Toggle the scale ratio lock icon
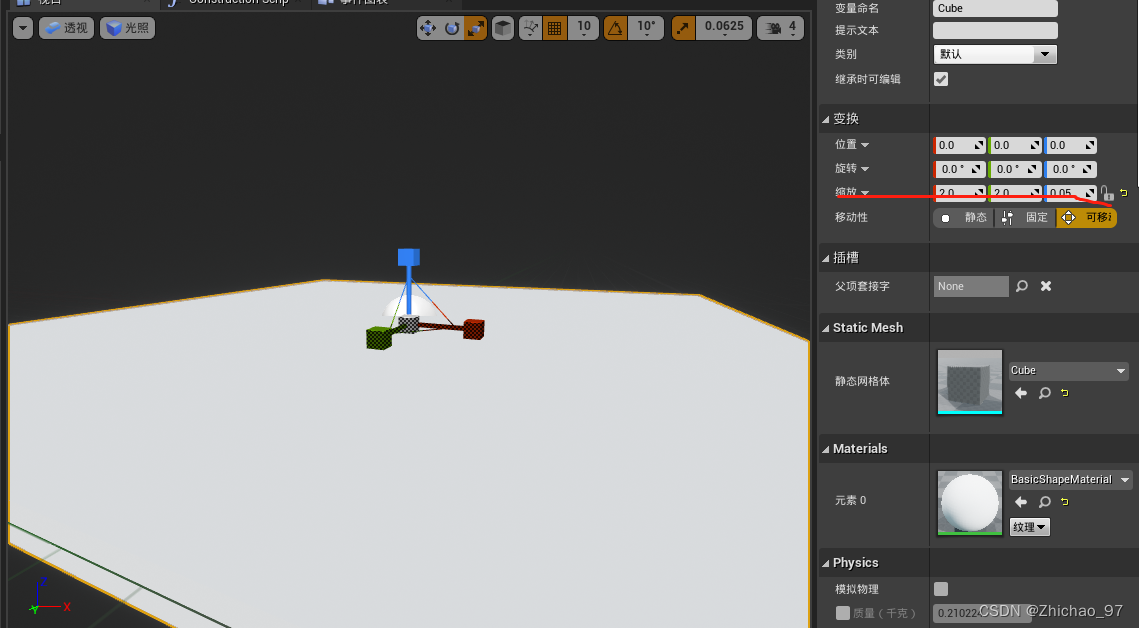The image size is (1139, 628). tap(1106, 193)
